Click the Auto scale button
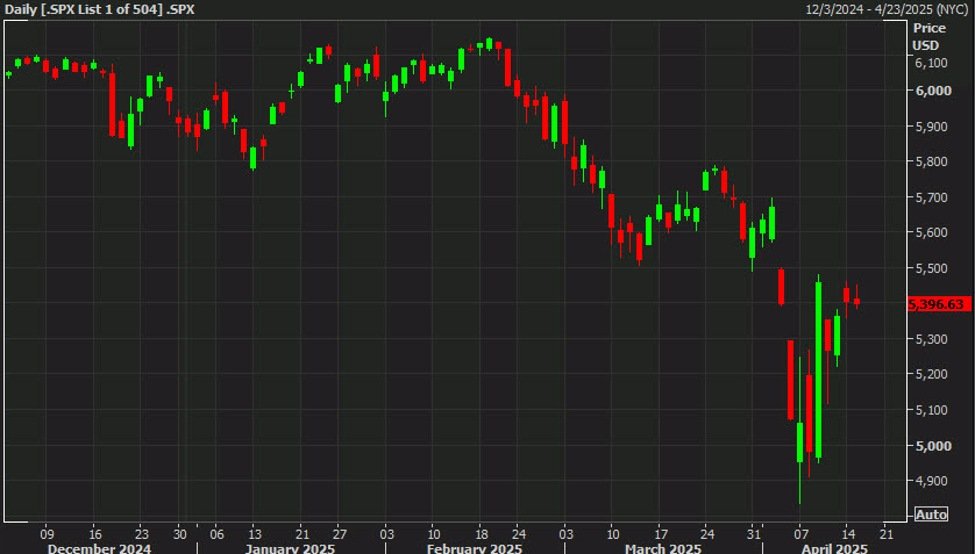 (931, 514)
